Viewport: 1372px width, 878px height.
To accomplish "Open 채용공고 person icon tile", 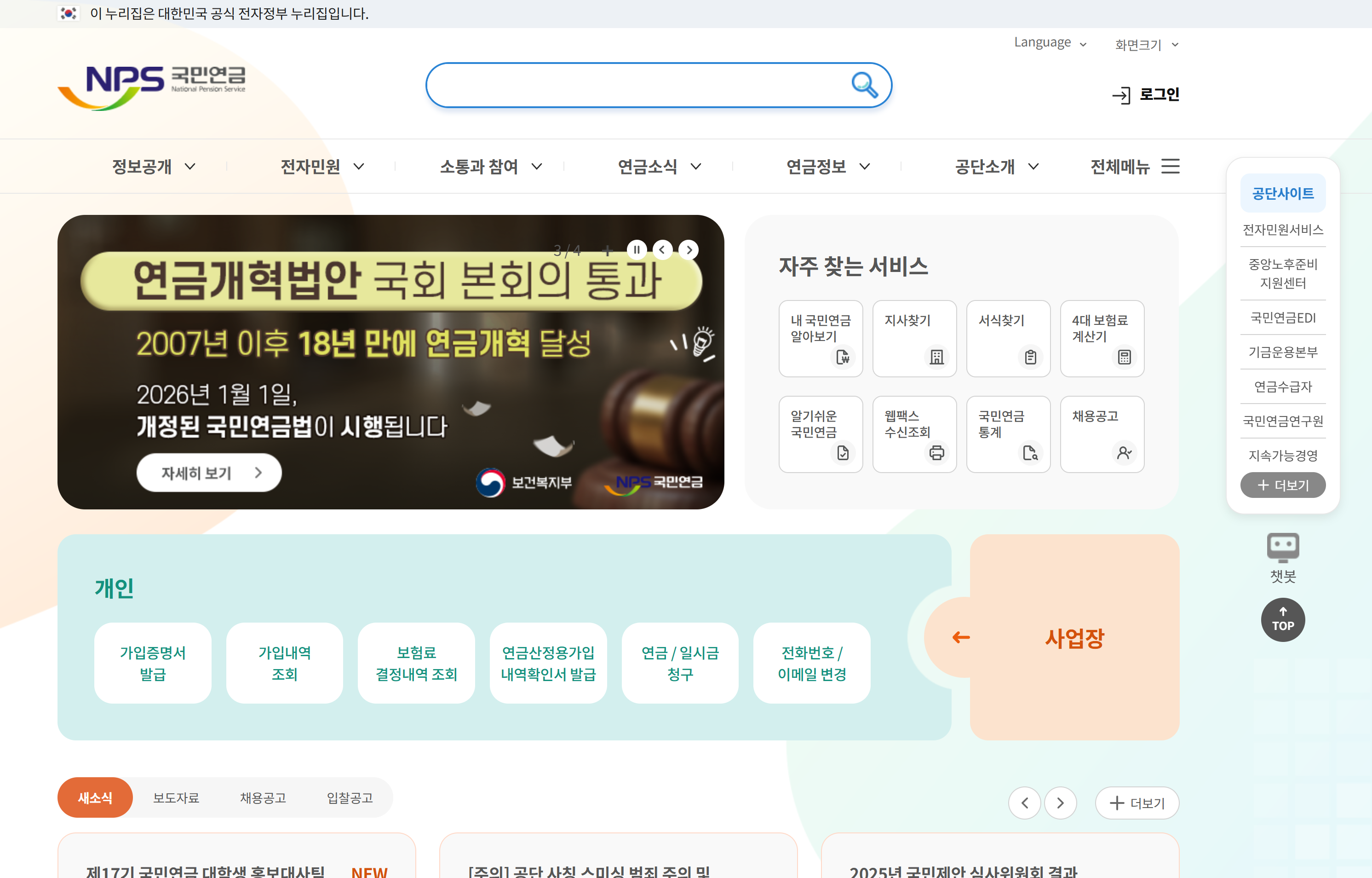I will tap(1102, 434).
